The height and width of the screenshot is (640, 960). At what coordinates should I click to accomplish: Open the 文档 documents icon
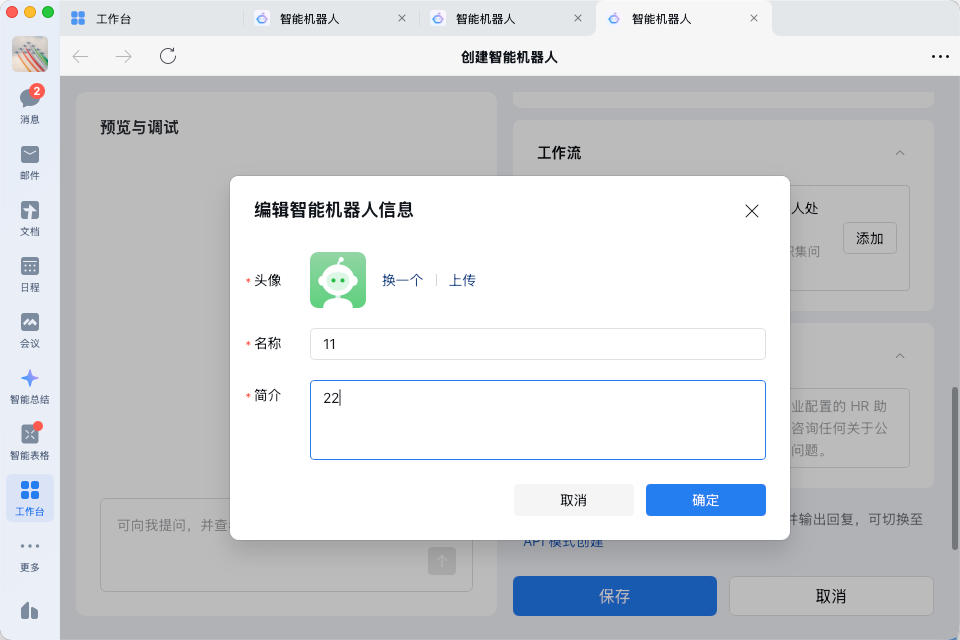pos(30,211)
